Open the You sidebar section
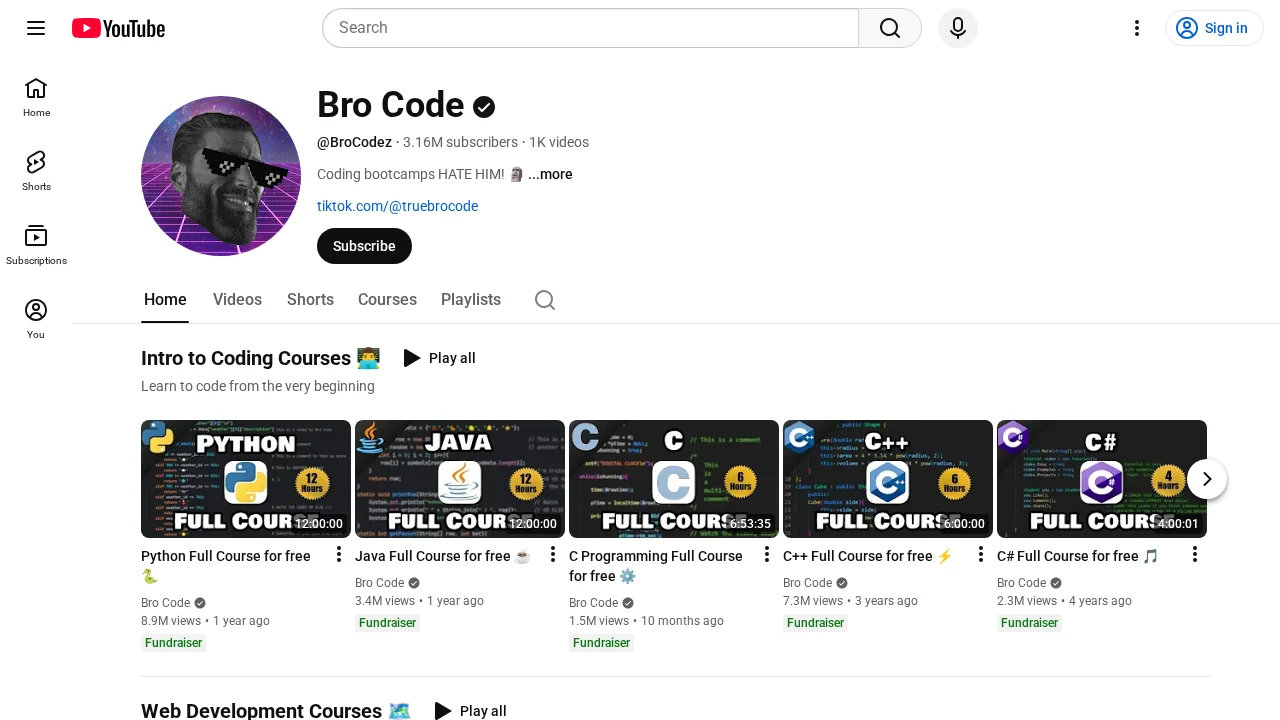 point(36,318)
